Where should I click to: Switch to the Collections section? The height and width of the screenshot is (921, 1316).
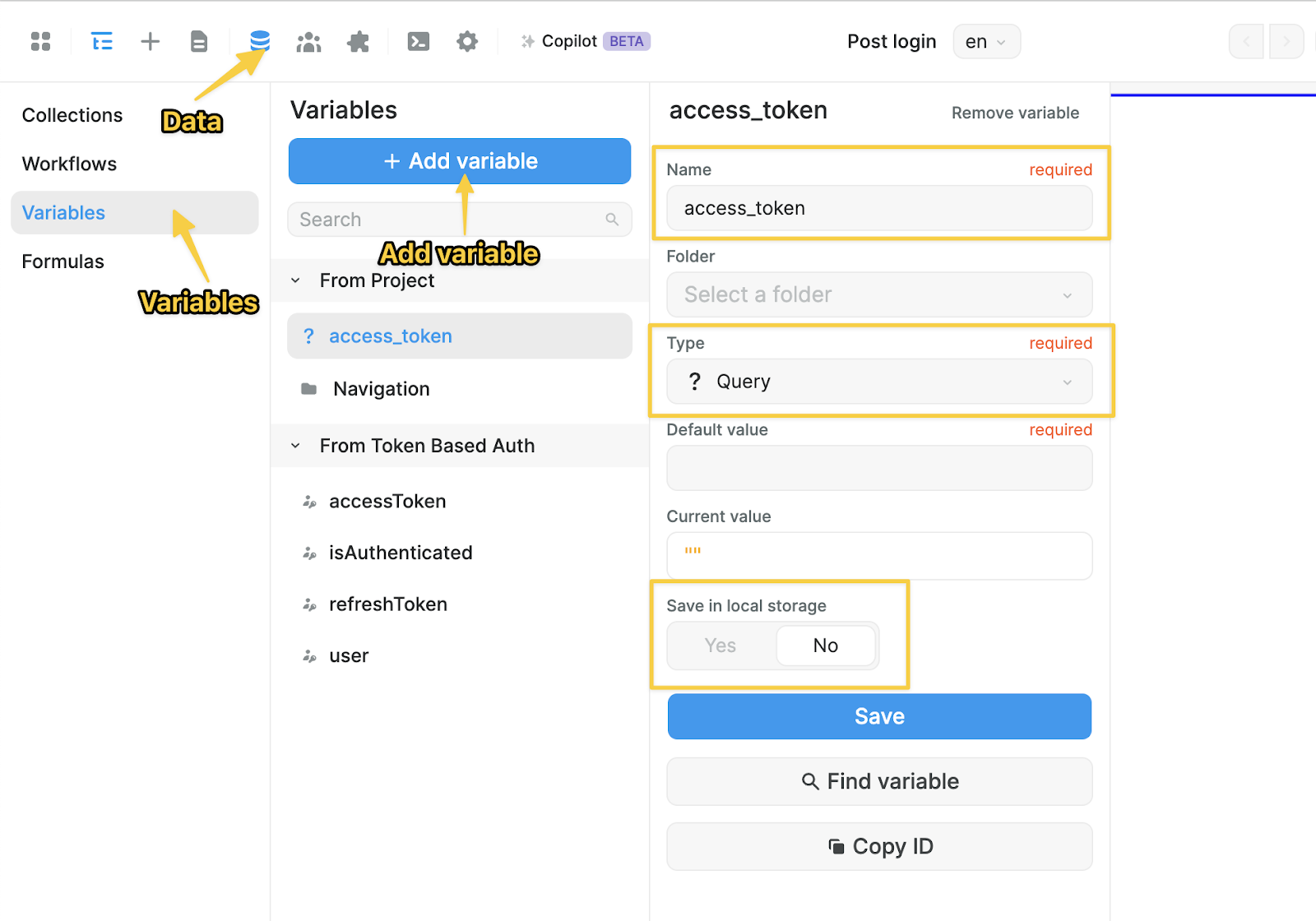pyautogui.click(x=72, y=114)
